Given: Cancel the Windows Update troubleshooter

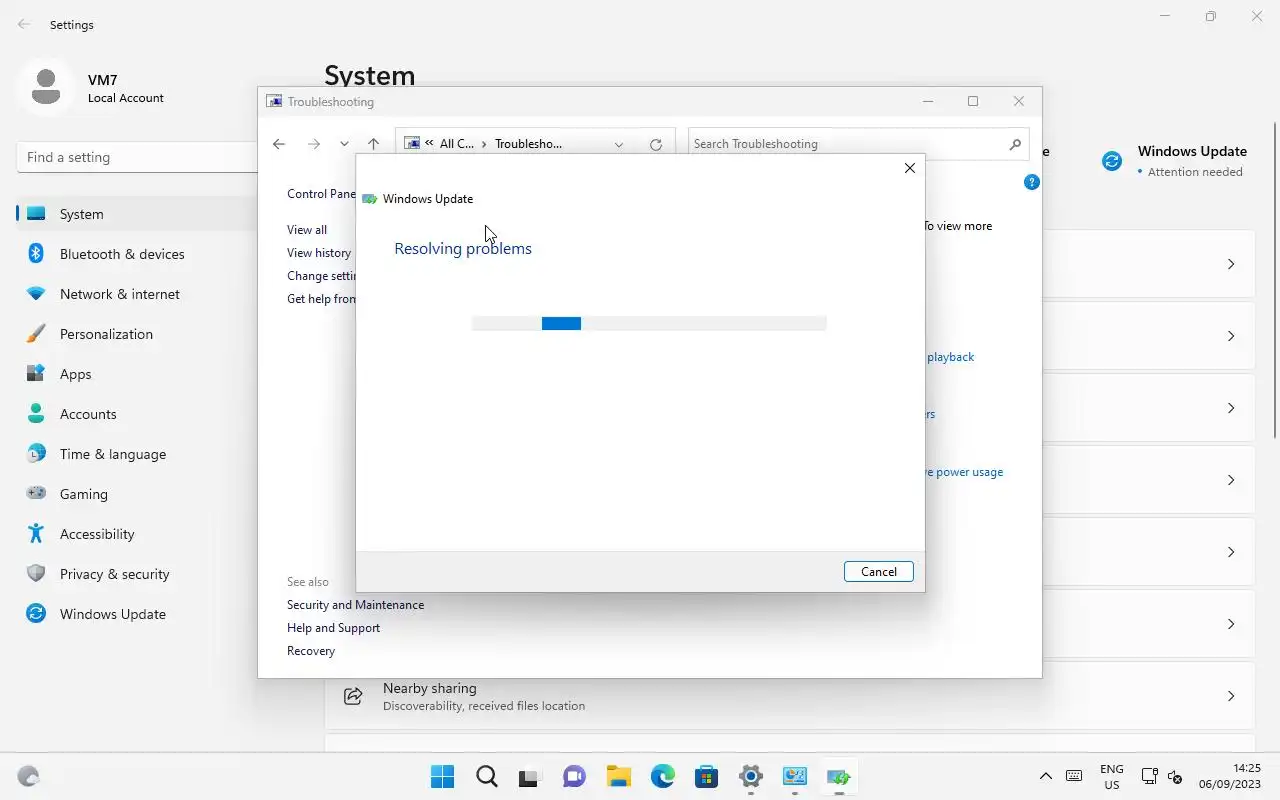Looking at the screenshot, I should click(x=878, y=572).
